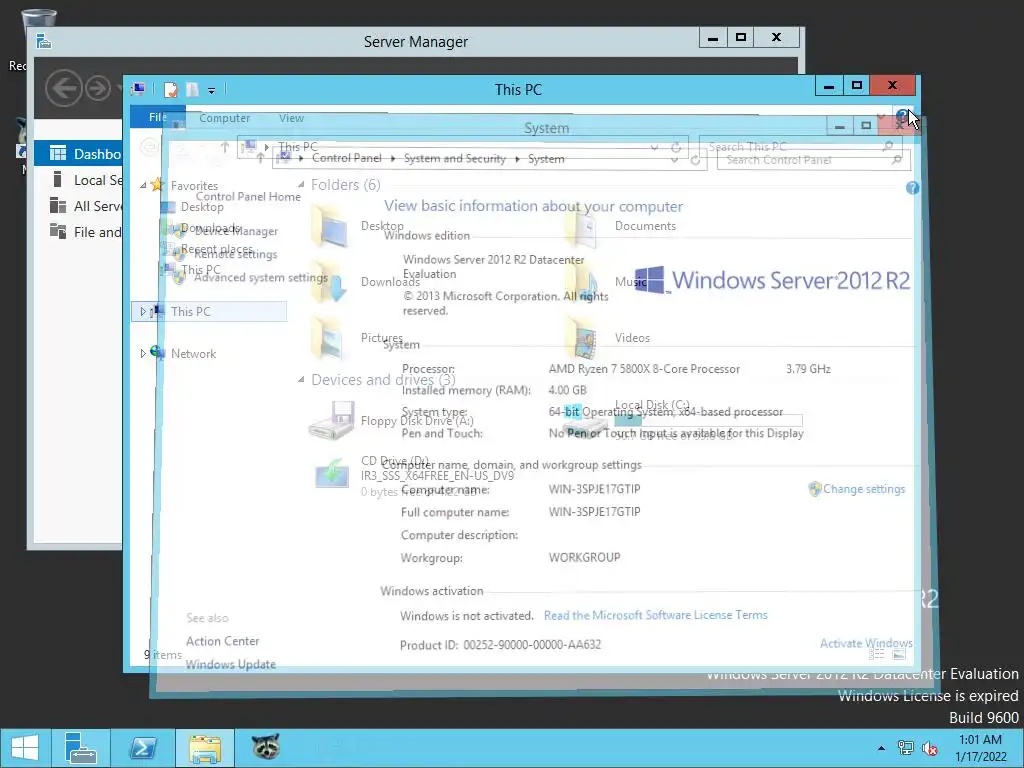This screenshot has height=768, width=1024.
Task: Click Server Manager forward arrow button
Action: [x=99, y=88]
